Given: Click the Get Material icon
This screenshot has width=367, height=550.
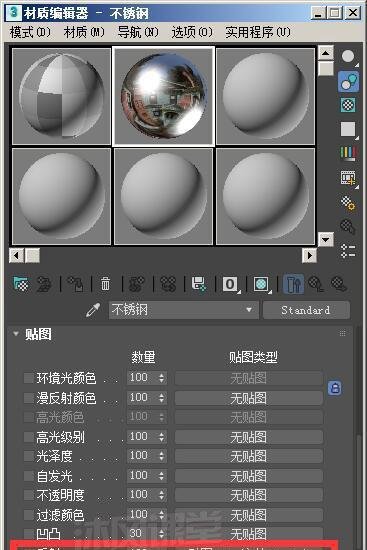Looking at the screenshot, I should [21, 284].
